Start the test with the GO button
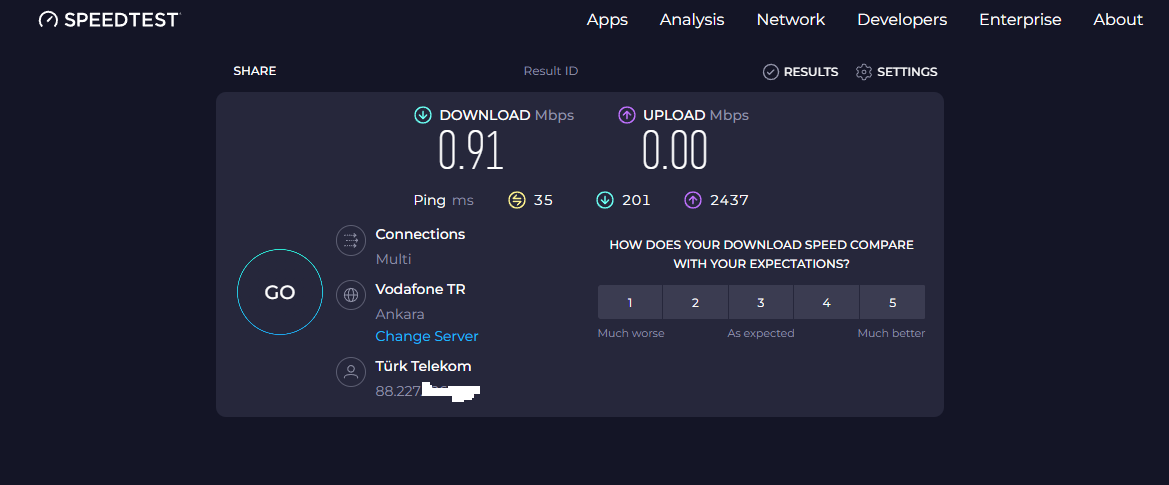The width and height of the screenshot is (1169, 485). click(280, 292)
